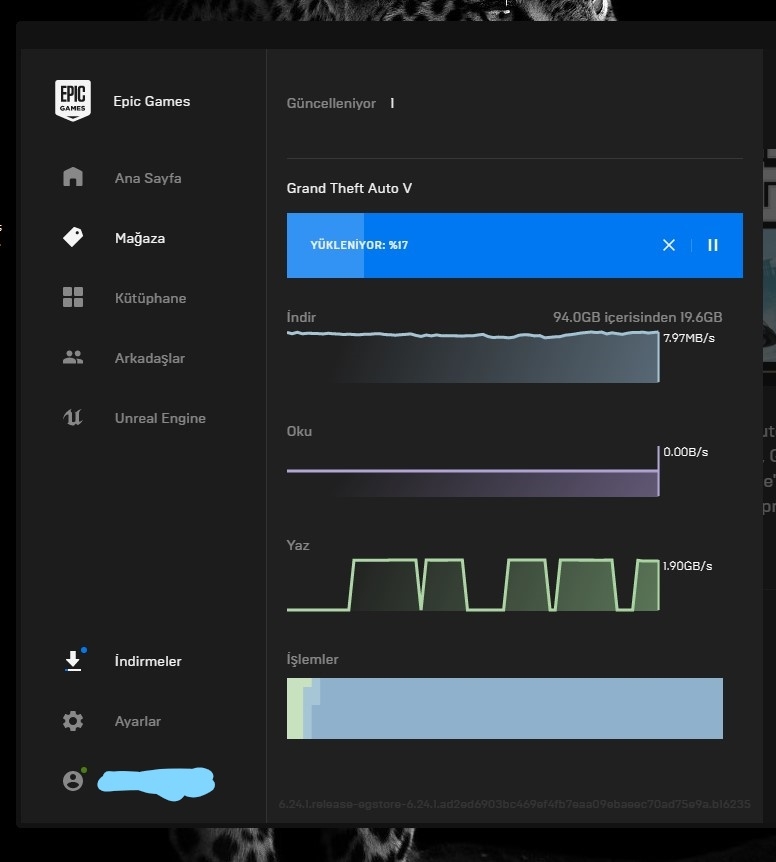Click the Epic Games logo icon
This screenshot has height=862, width=776.
click(x=73, y=101)
